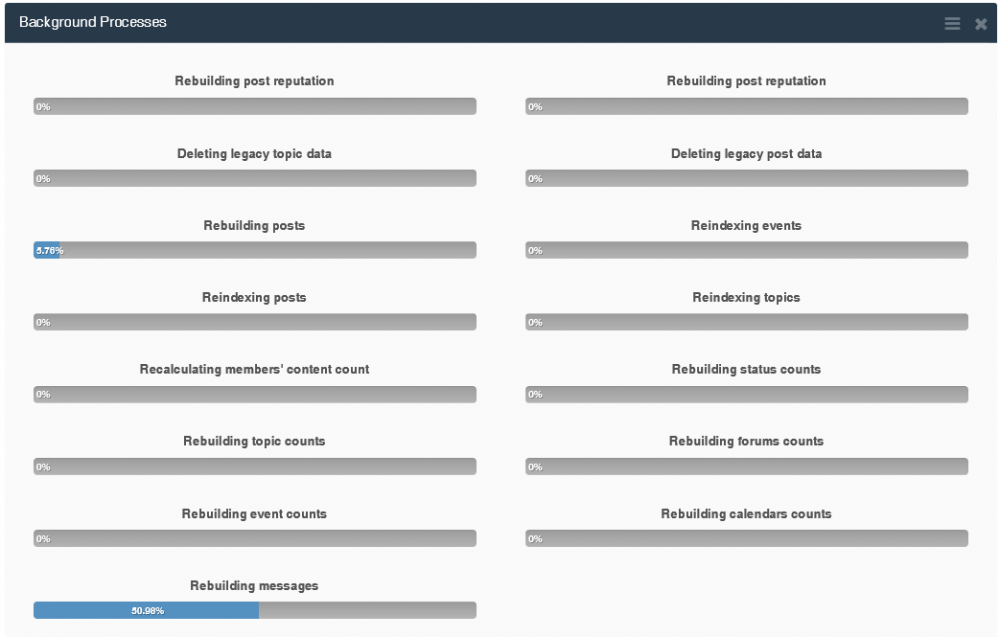This screenshot has height=637, width=1000.
Task: Click the "Recalculating members' content count" heading
Action: point(254,370)
